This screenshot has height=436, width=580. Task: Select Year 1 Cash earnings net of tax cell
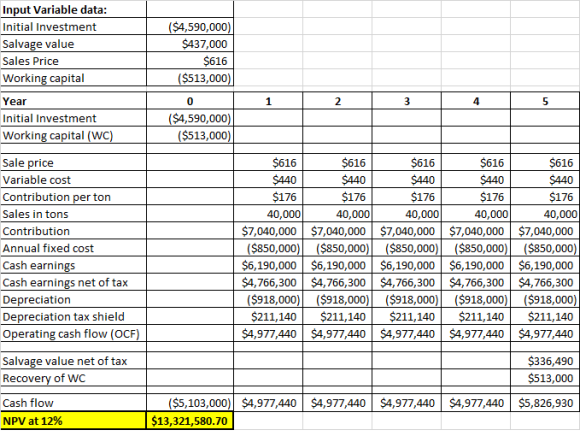(x=268, y=282)
